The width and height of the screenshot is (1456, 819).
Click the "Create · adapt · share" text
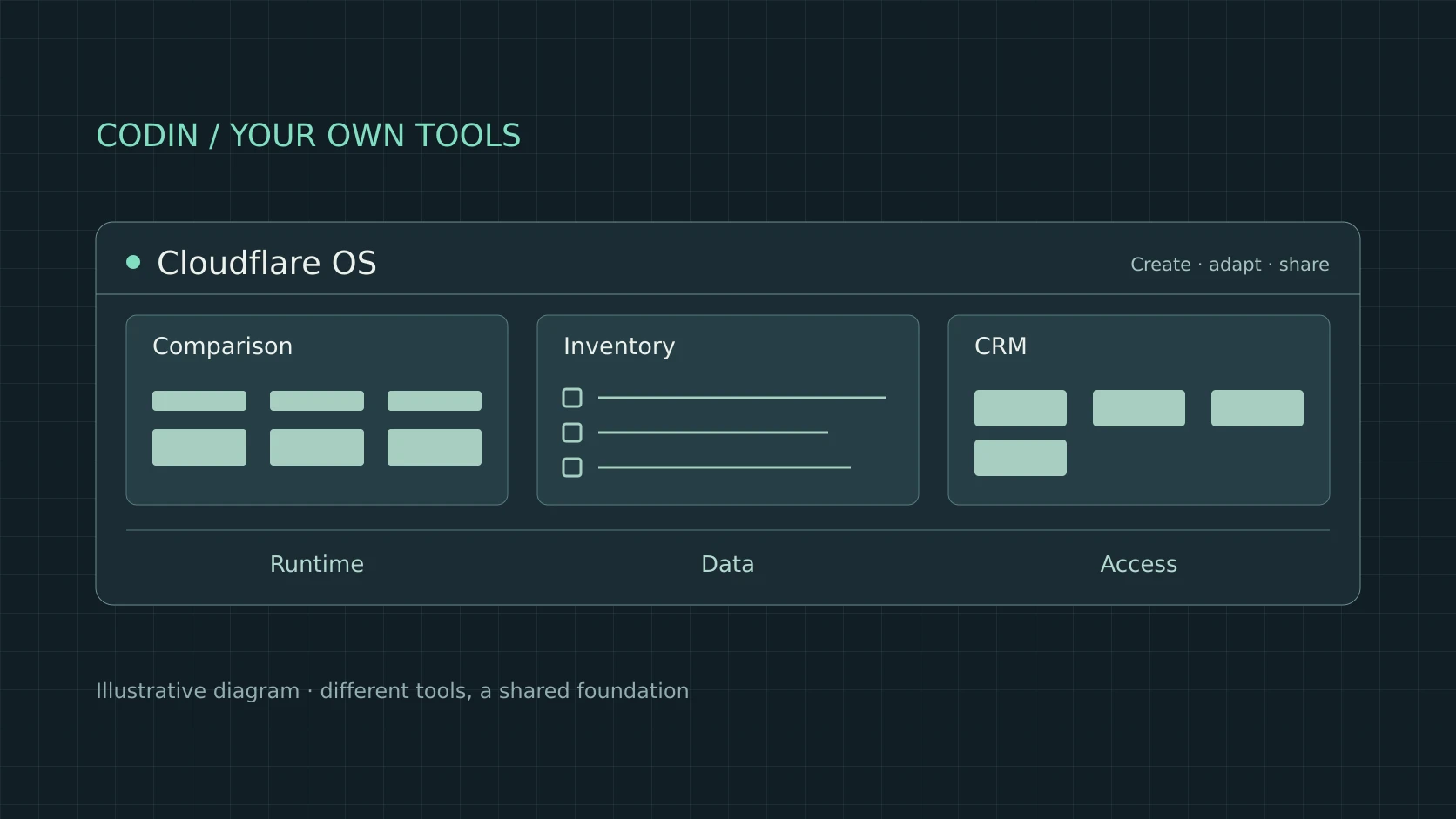pos(1230,265)
